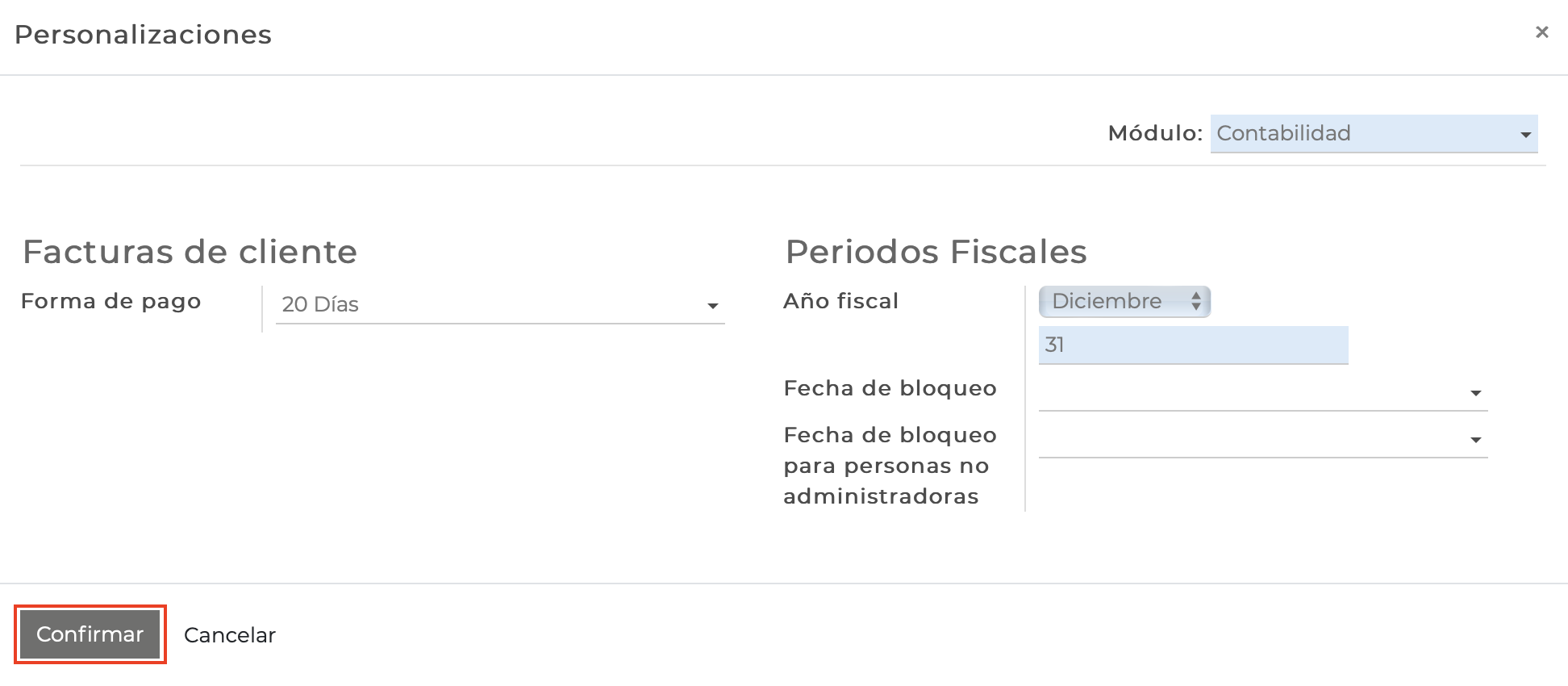Click the arrow on the 20 Días selector

click(x=713, y=306)
